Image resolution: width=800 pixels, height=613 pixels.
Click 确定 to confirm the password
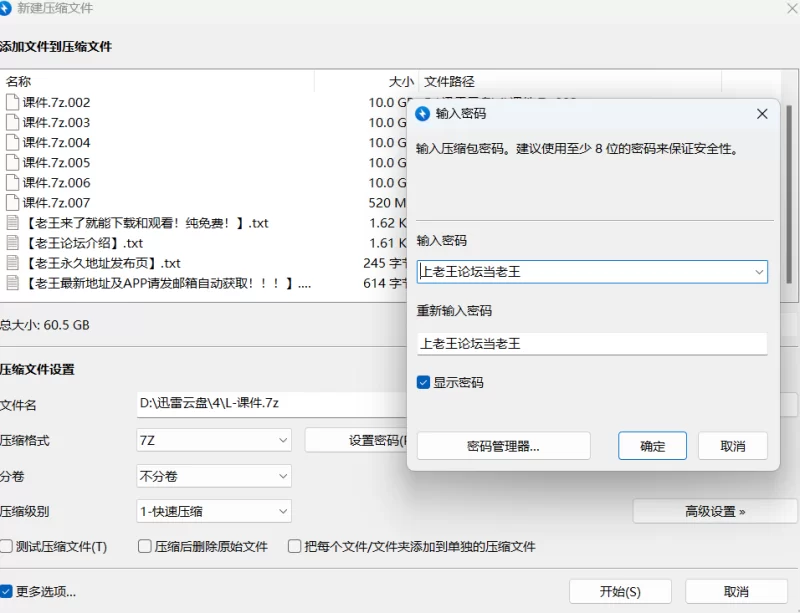point(653,446)
